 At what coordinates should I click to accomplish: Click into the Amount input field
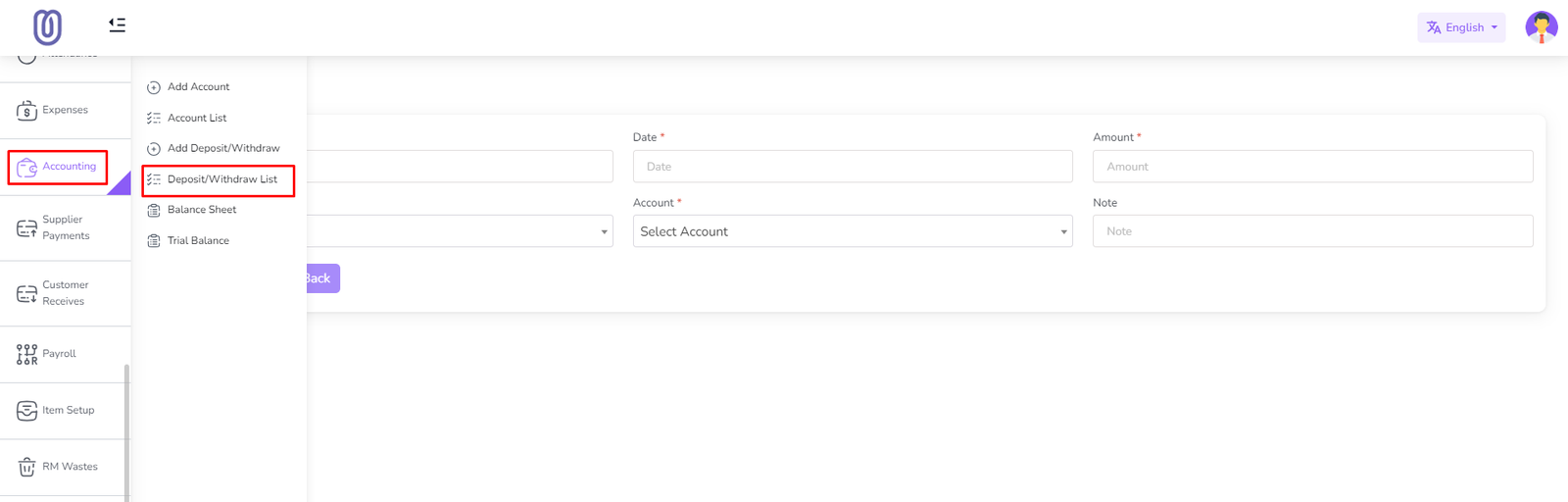pyautogui.click(x=1311, y=167)
